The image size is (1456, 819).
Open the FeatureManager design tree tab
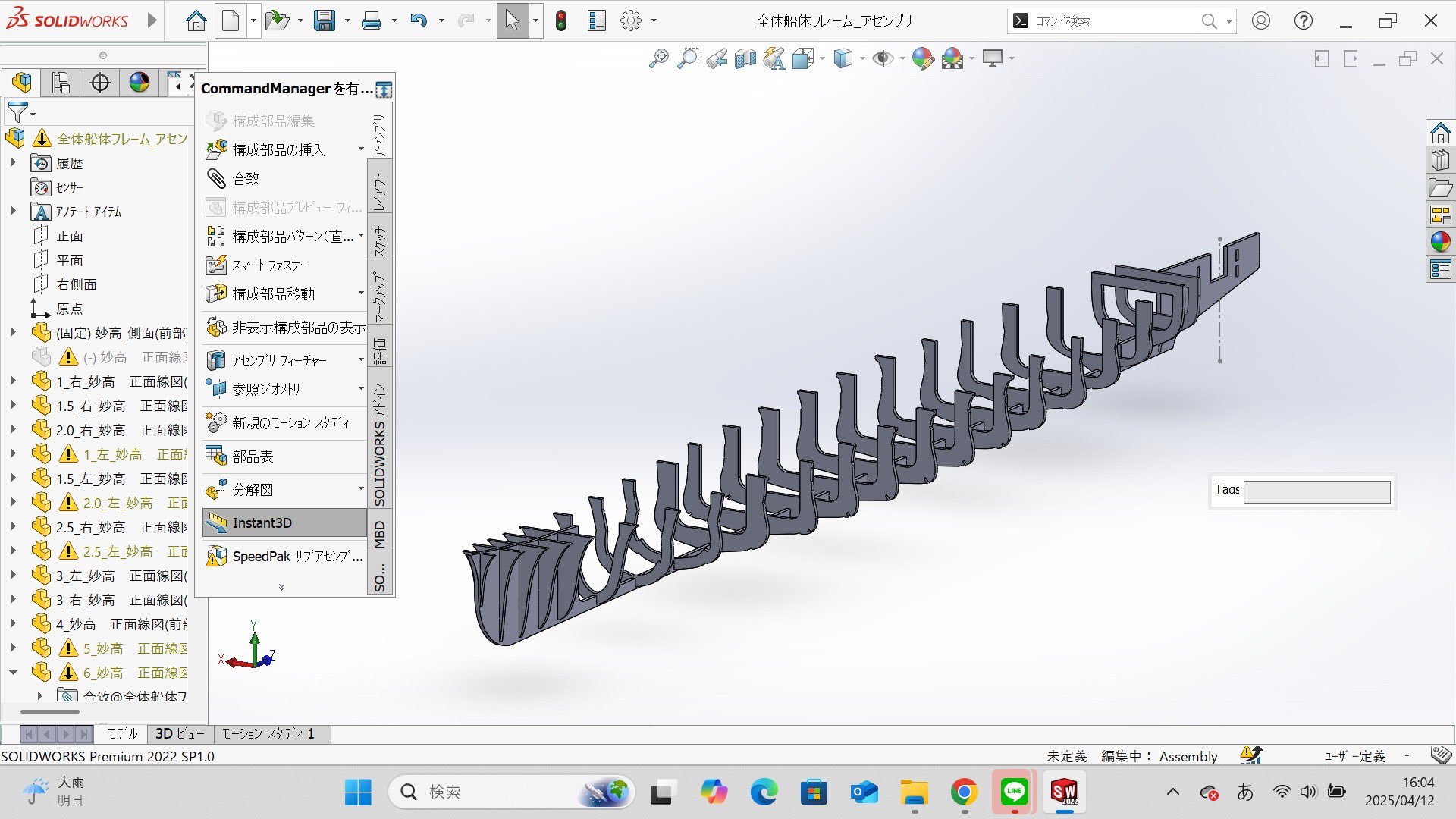[x=22, y=82]
